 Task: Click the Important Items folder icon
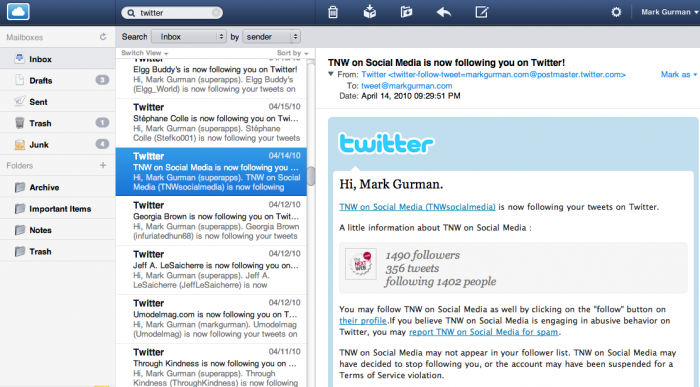pyautogui.click(x=19, y=208)
